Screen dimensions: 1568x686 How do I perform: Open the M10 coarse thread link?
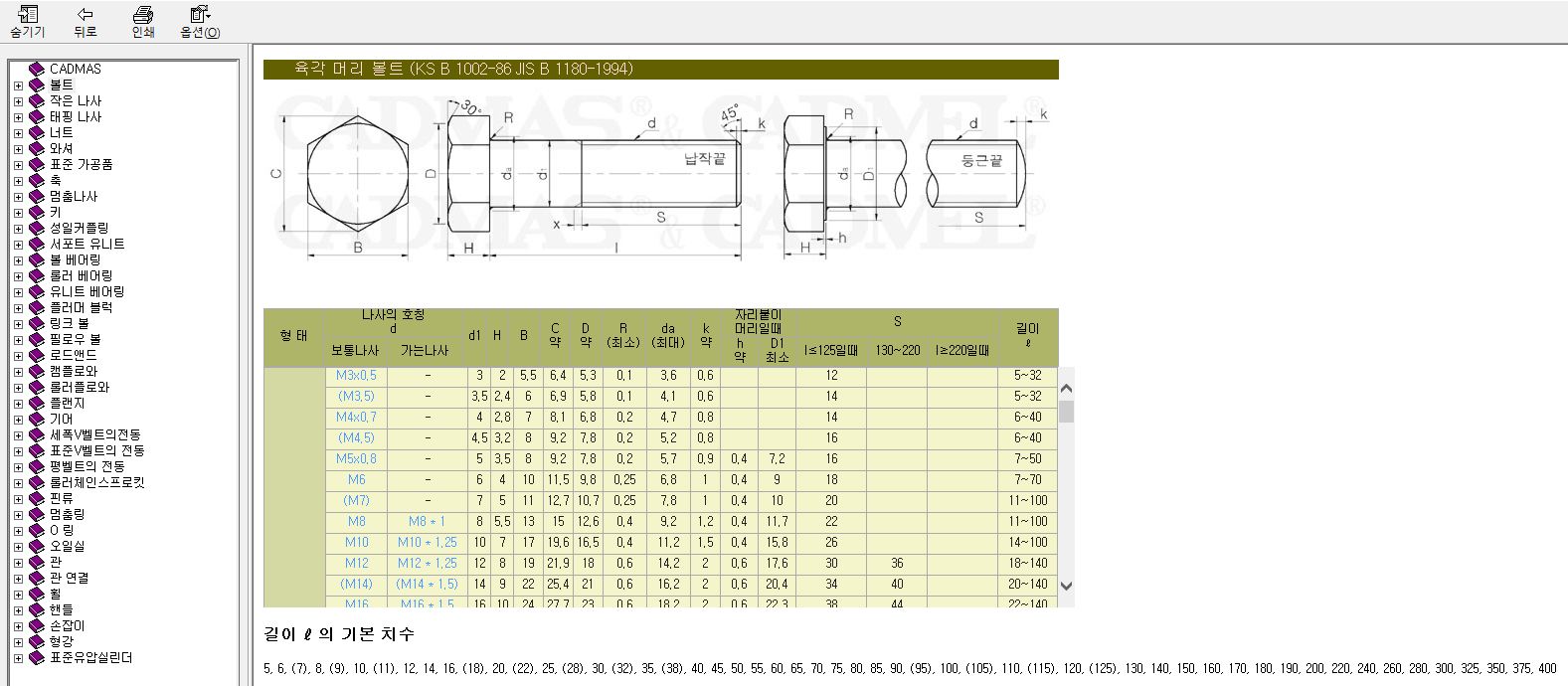click(x=356, y=543)
